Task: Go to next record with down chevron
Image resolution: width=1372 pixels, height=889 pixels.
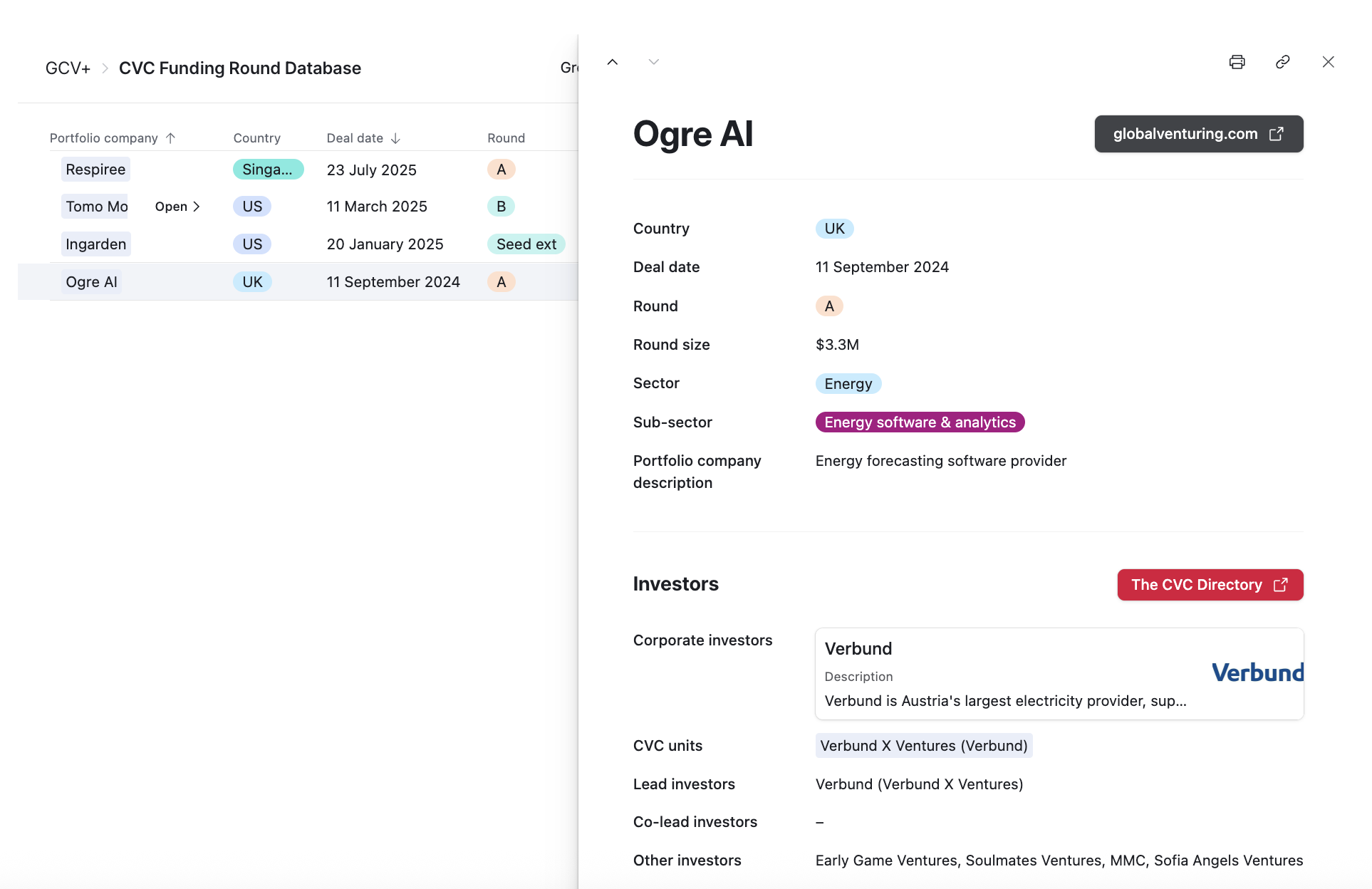Action: click(x=653, y=62)
